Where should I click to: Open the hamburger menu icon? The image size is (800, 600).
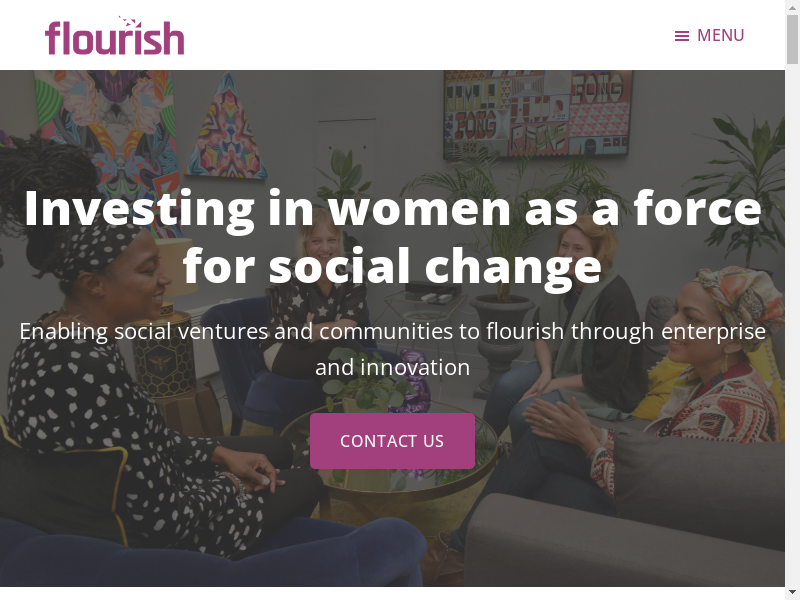pos(682,36)
